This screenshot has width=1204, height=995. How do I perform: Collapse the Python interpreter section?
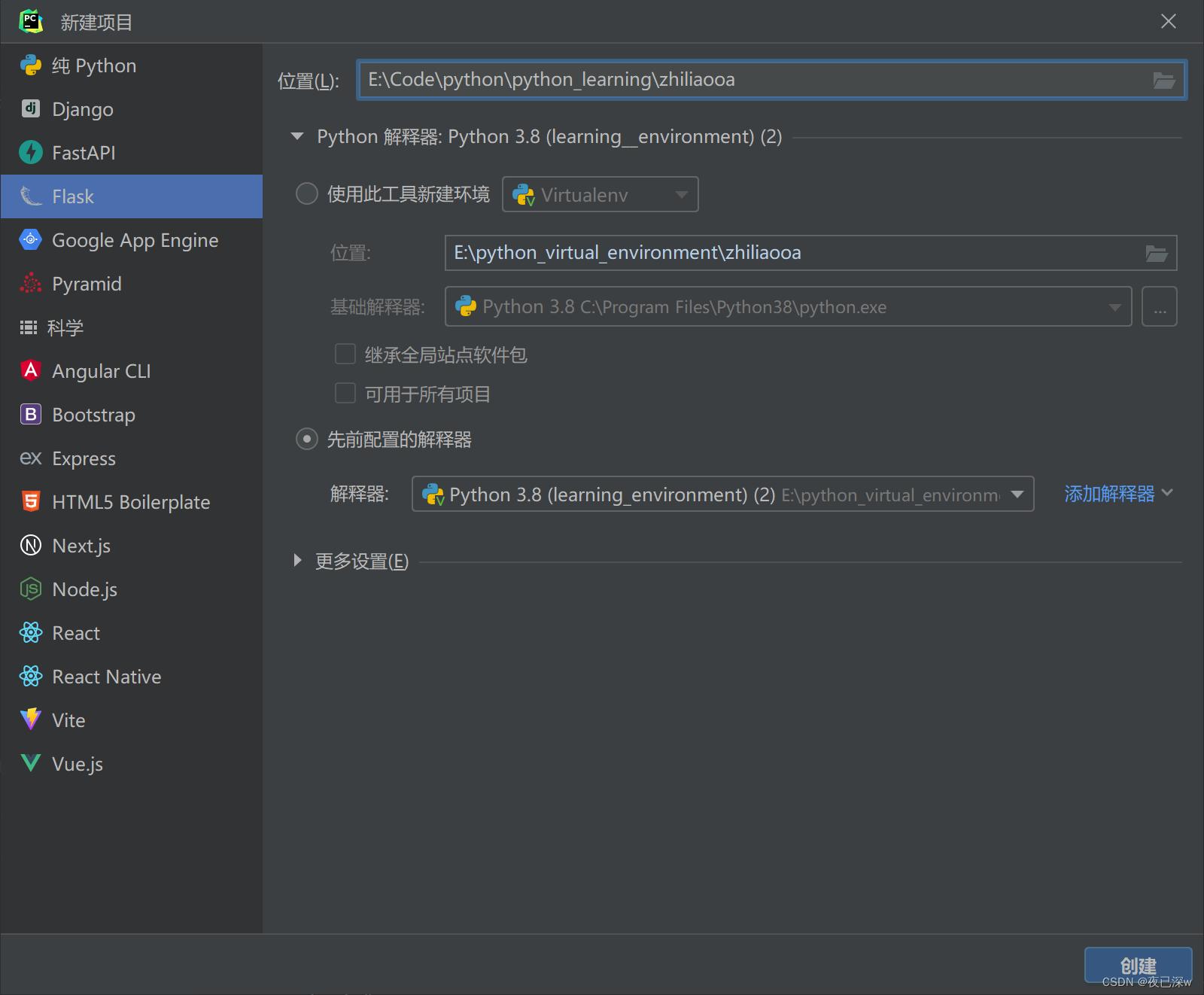tap(297, 136)
